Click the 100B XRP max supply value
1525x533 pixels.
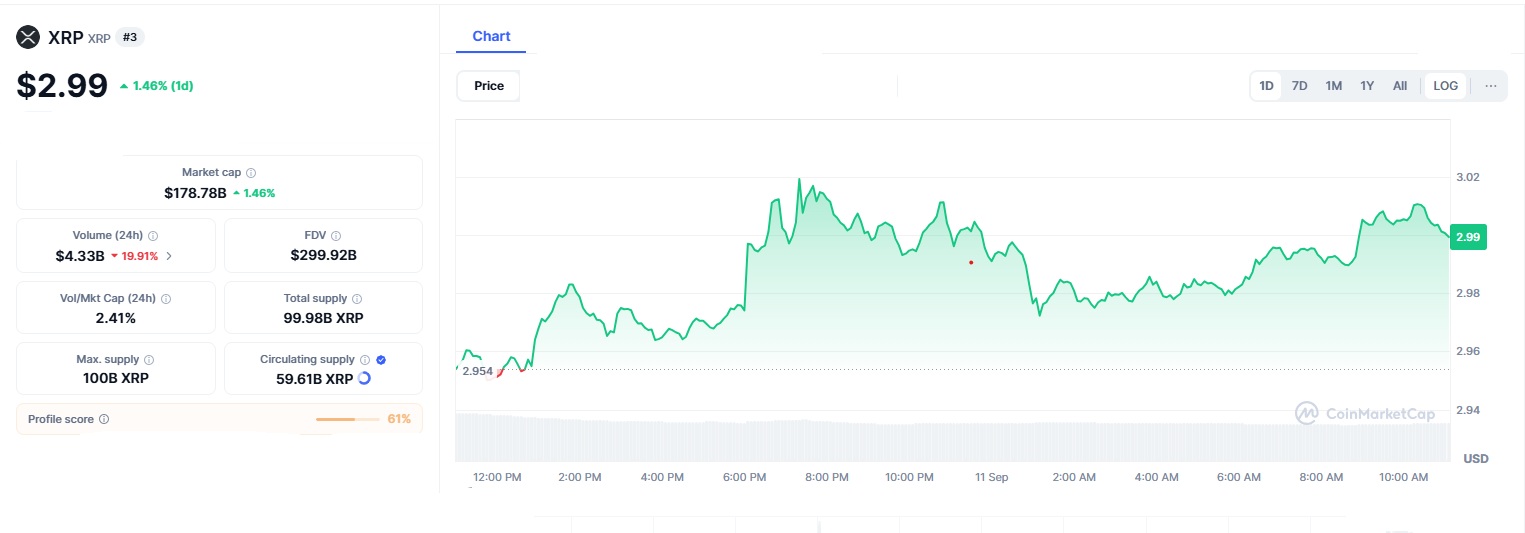coord(116,379)
